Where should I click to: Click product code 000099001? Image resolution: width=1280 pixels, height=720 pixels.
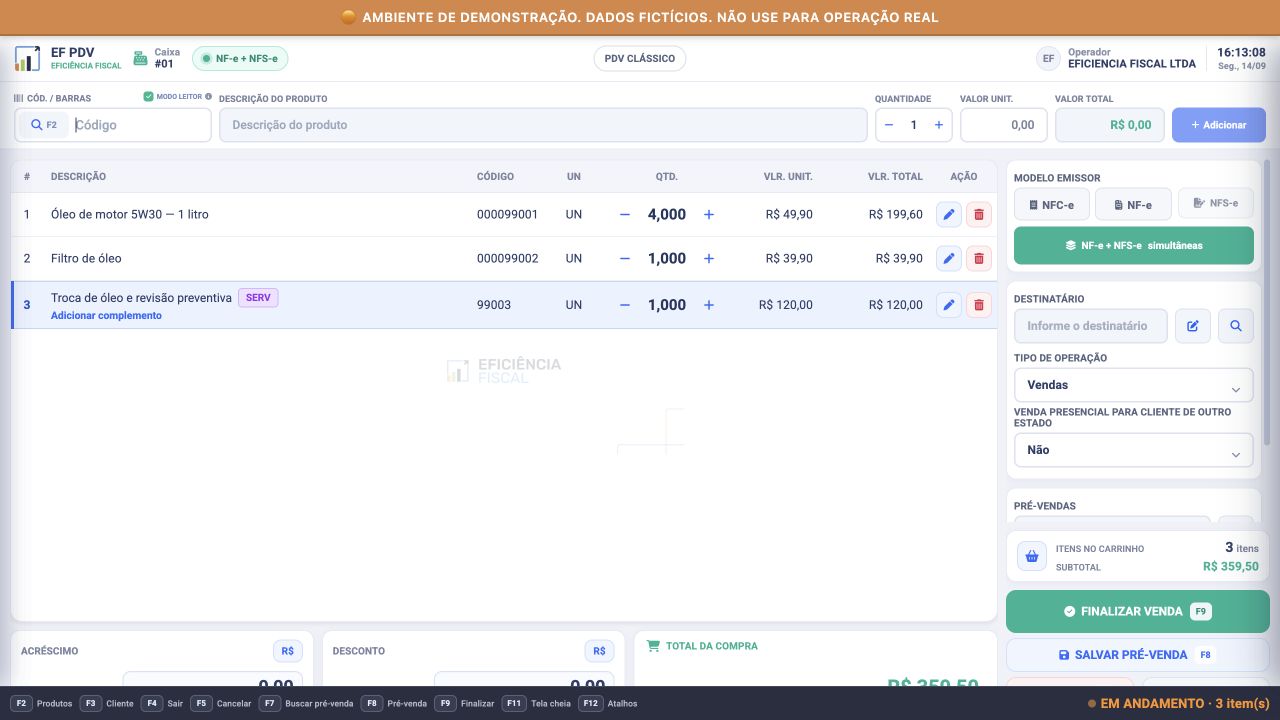tap(507, 214)
